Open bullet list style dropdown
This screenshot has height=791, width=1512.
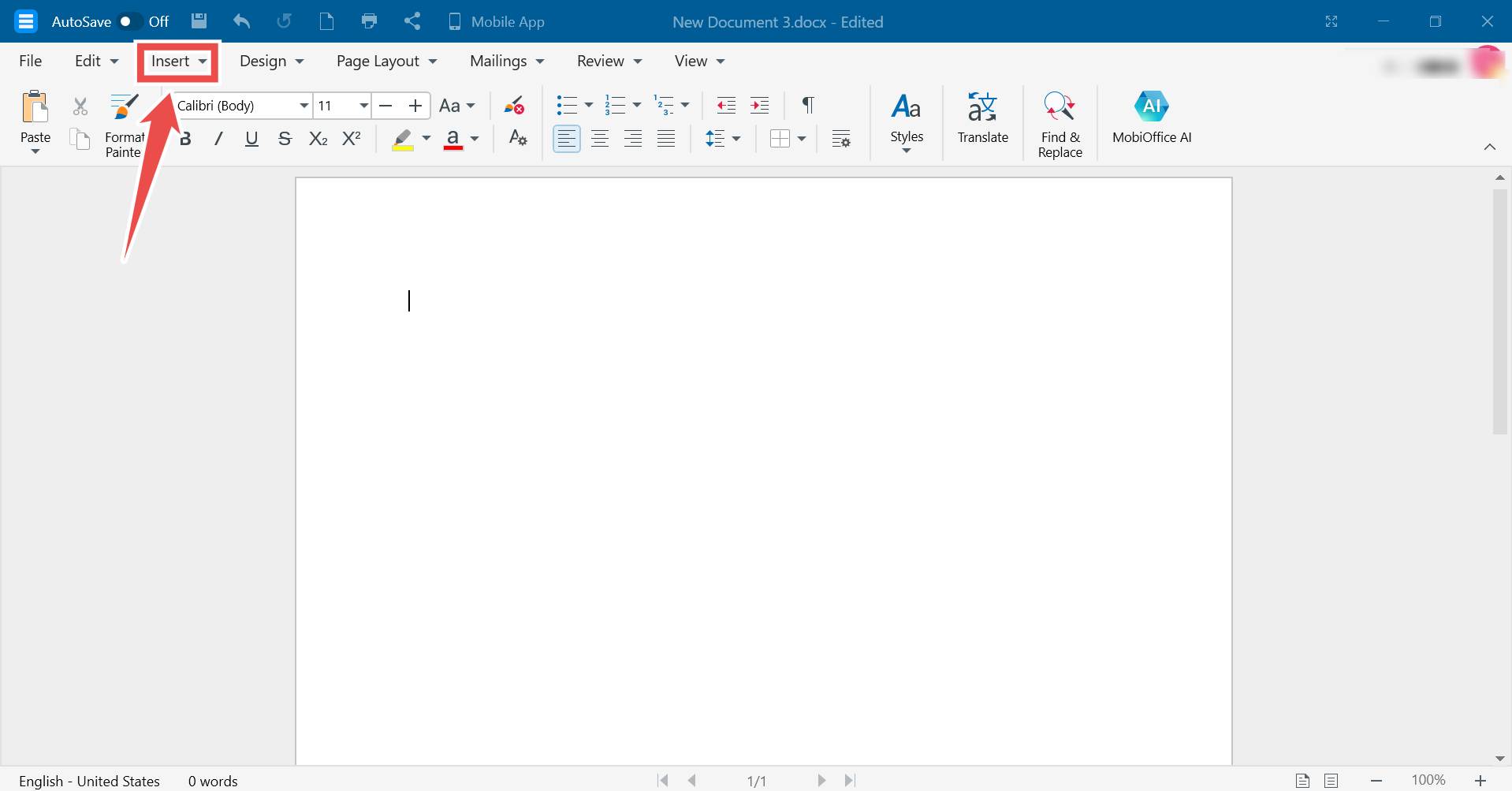point(589,106)
